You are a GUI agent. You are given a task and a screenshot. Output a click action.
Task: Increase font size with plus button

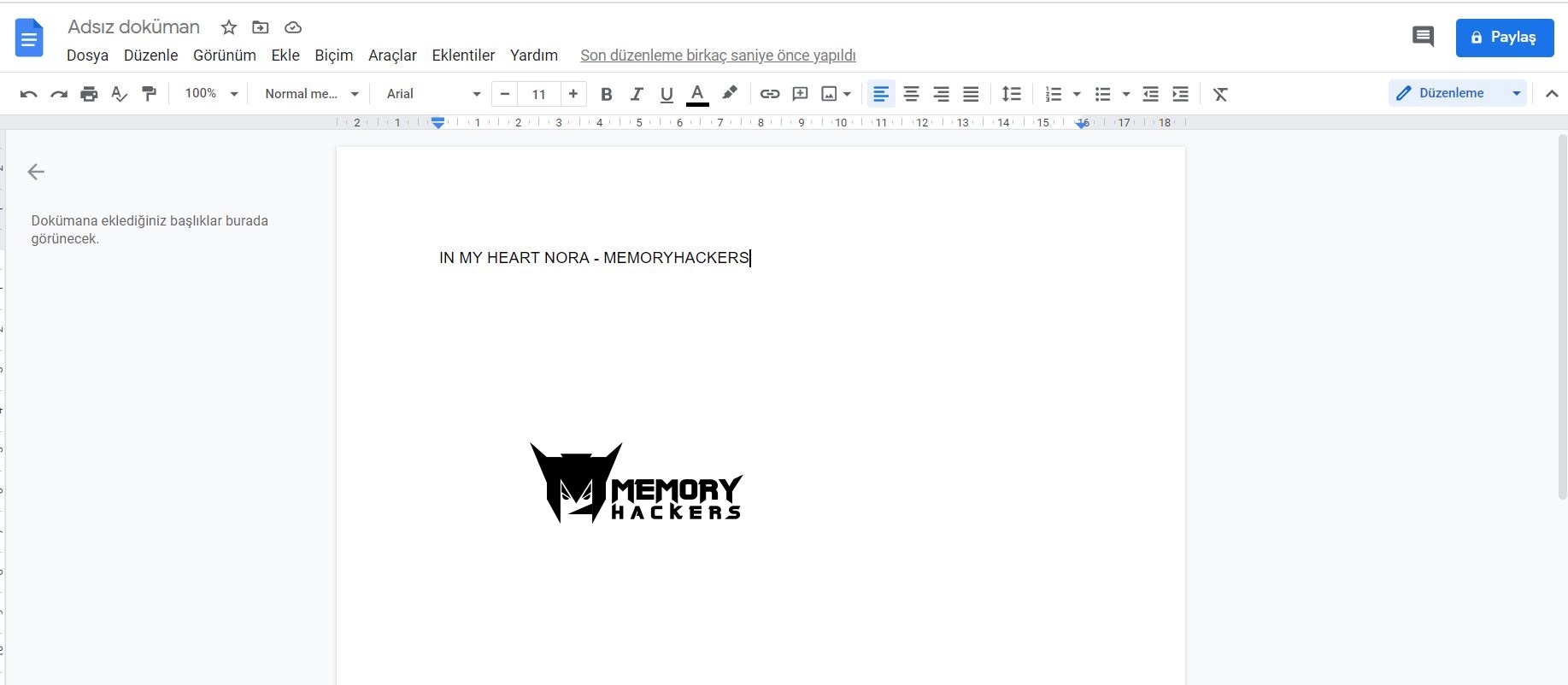point(573,94)
